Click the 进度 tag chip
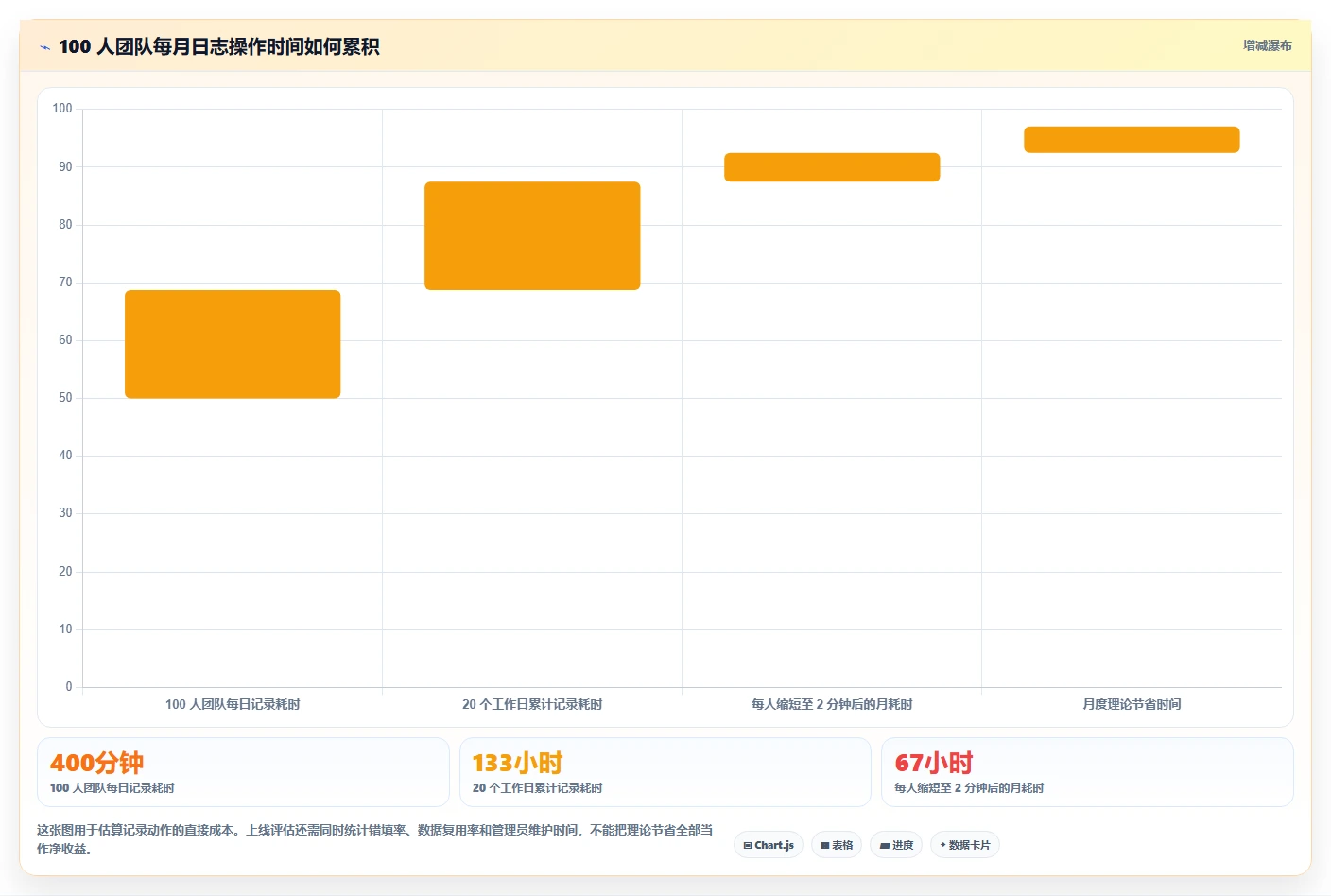The height and width of the screenshot is (896, 1331). point(896,845)
